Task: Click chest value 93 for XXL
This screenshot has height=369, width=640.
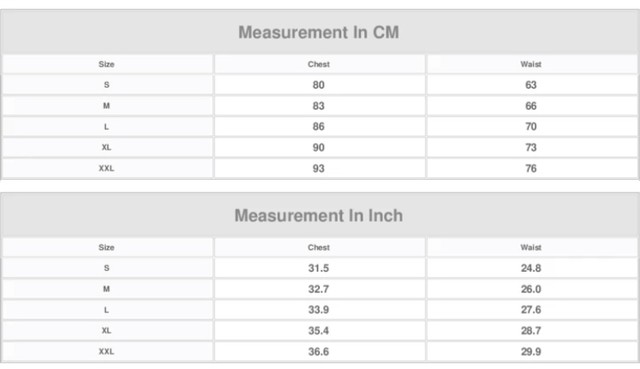Action: [x=318, y=168]
